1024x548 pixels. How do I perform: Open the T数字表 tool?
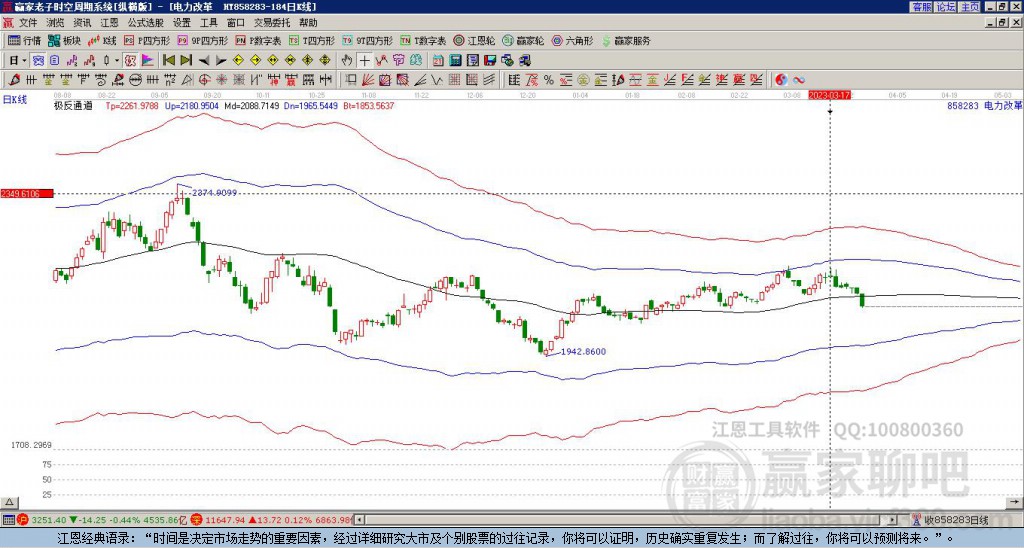(x=423, y=40)
